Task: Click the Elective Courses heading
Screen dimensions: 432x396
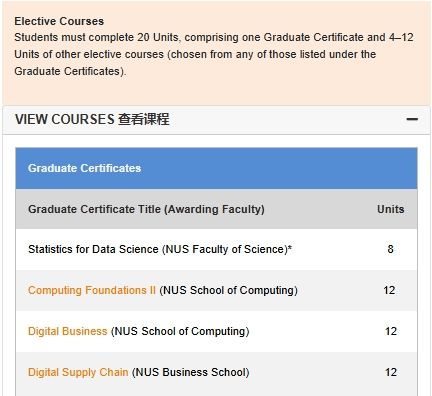Action: (59, 21)
